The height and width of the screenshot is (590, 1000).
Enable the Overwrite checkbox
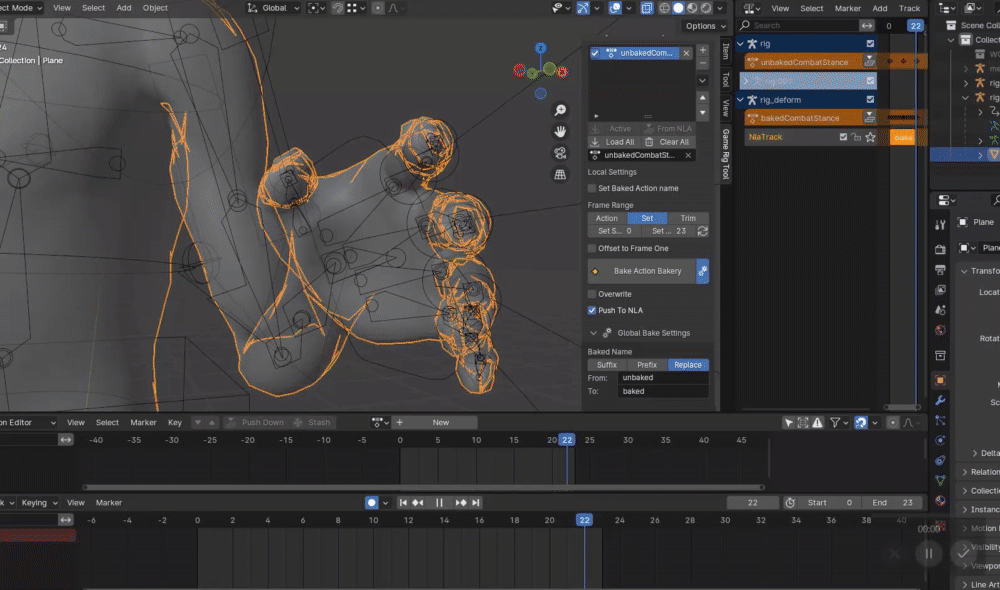(592, 295)
